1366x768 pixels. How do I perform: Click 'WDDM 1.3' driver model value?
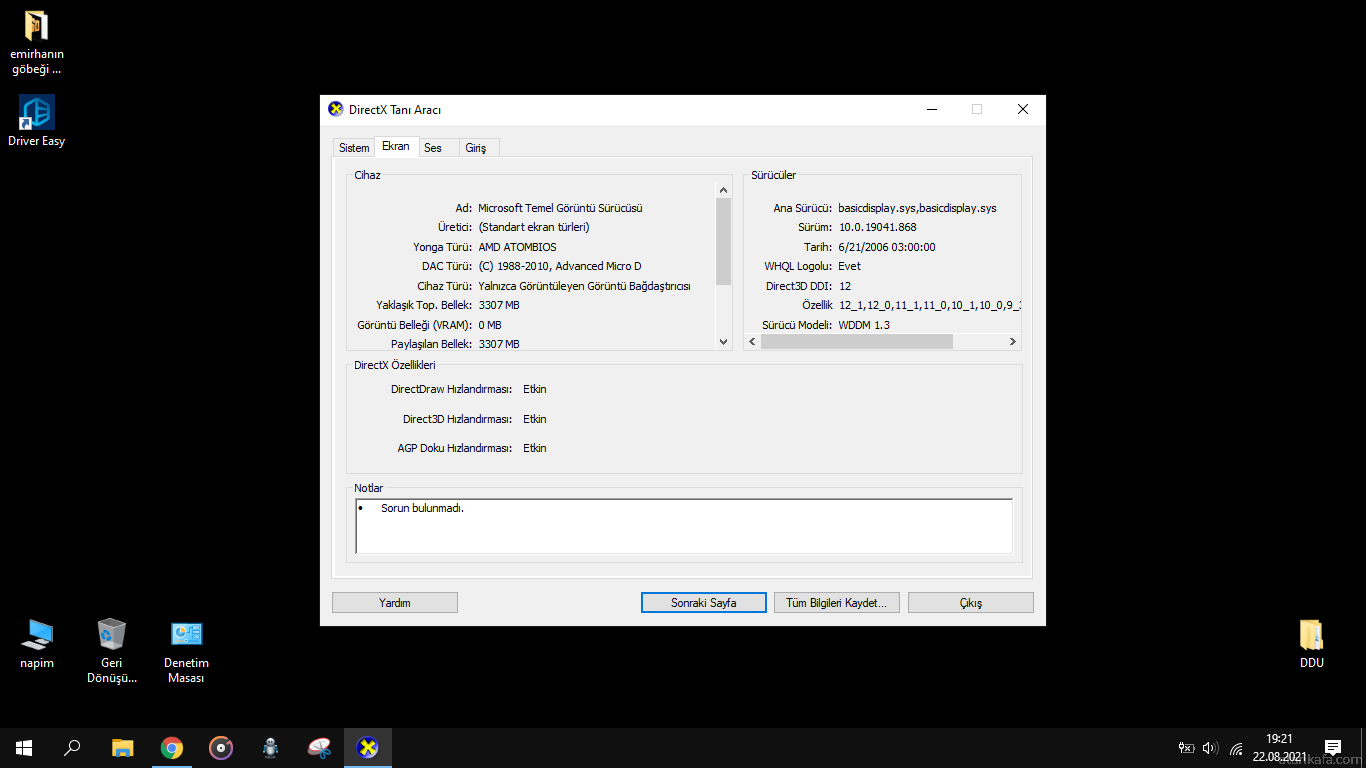point(864,325)
